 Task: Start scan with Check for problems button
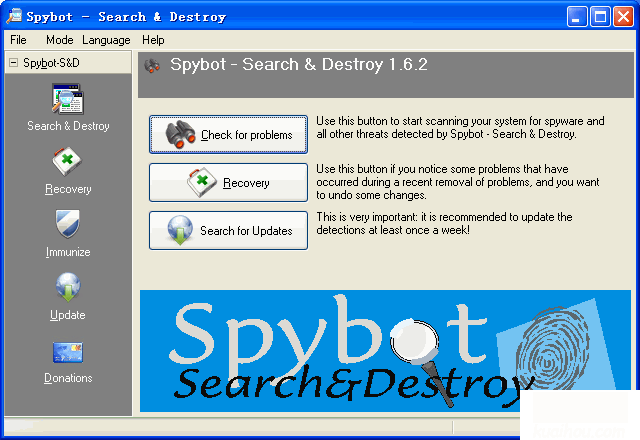pyautogui.click(x=228, y=134)
